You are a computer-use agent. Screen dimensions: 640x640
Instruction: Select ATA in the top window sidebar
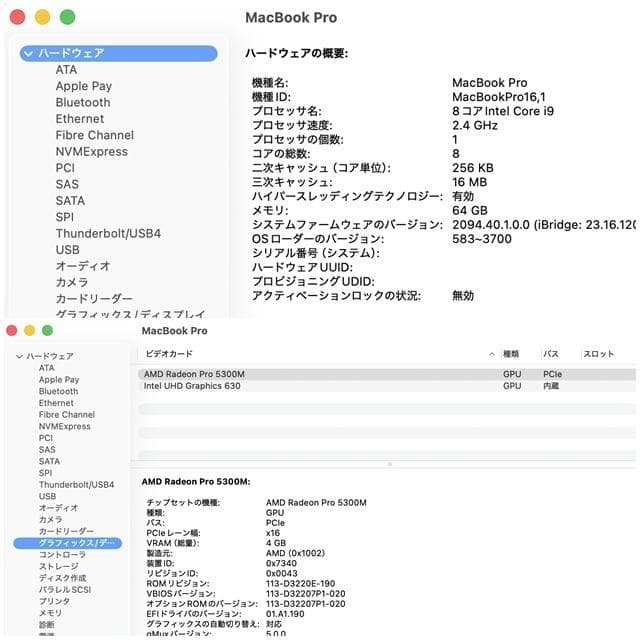pyautogui.click(x=66, y=70)
